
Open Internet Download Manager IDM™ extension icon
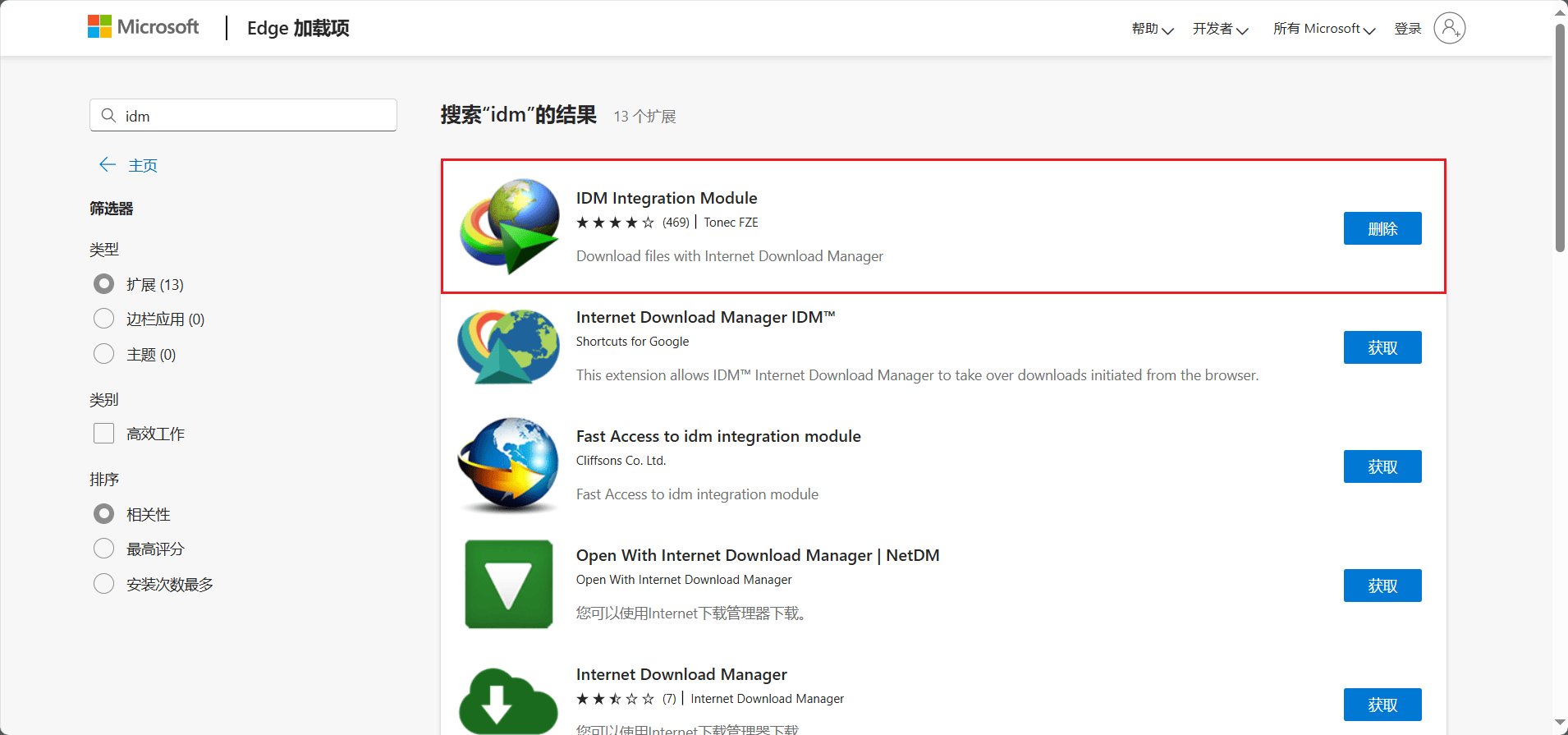point(509,346)
